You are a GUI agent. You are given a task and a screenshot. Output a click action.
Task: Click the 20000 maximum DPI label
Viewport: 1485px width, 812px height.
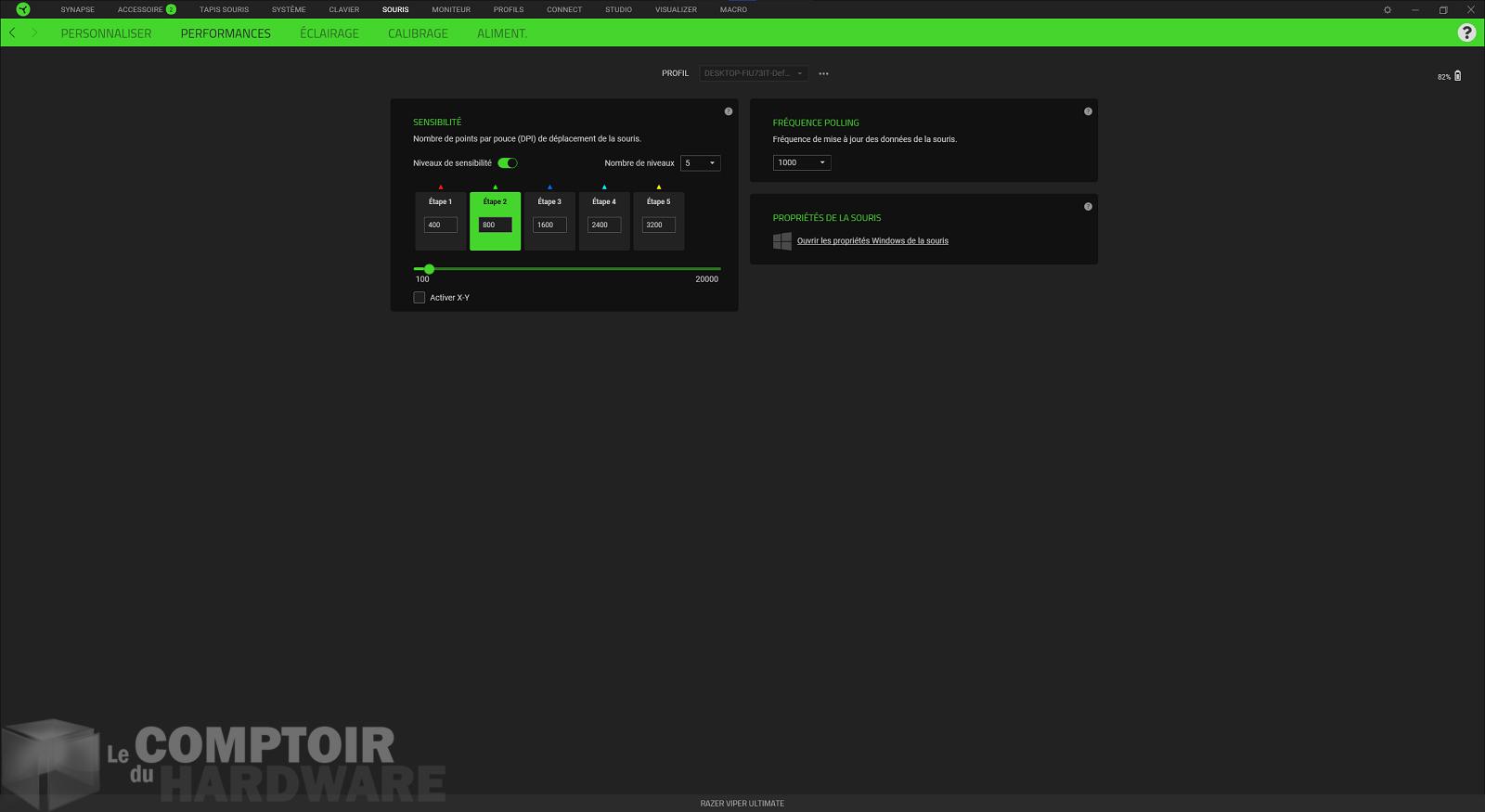(x=707, y=279)
